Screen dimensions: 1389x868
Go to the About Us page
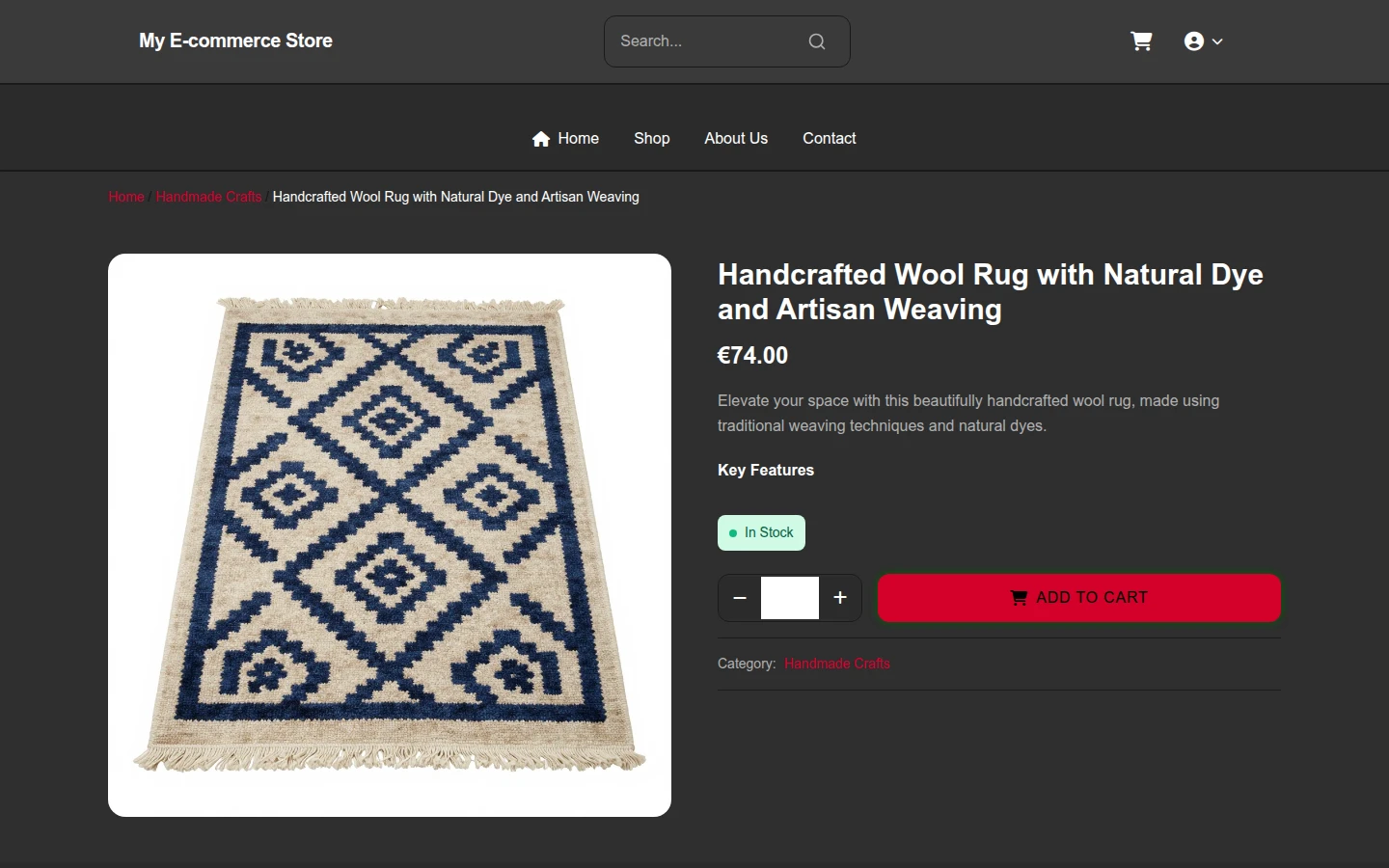pyautogui.click(x=736, y=139)
